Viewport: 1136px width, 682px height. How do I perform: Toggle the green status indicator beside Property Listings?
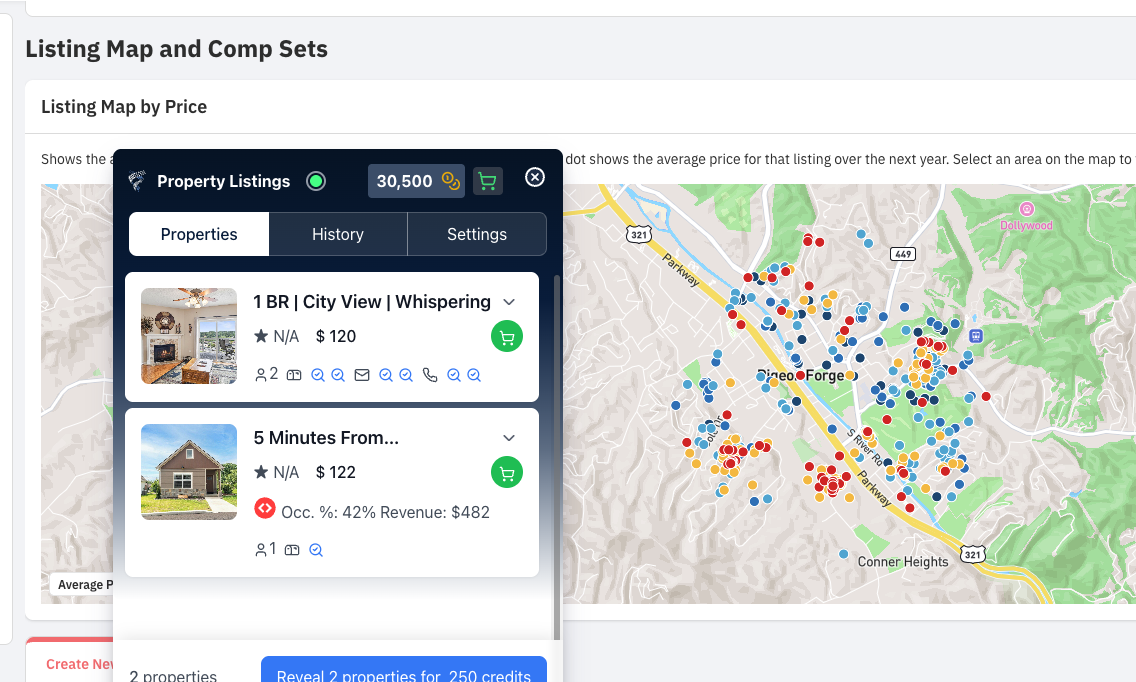coord(315,181)
